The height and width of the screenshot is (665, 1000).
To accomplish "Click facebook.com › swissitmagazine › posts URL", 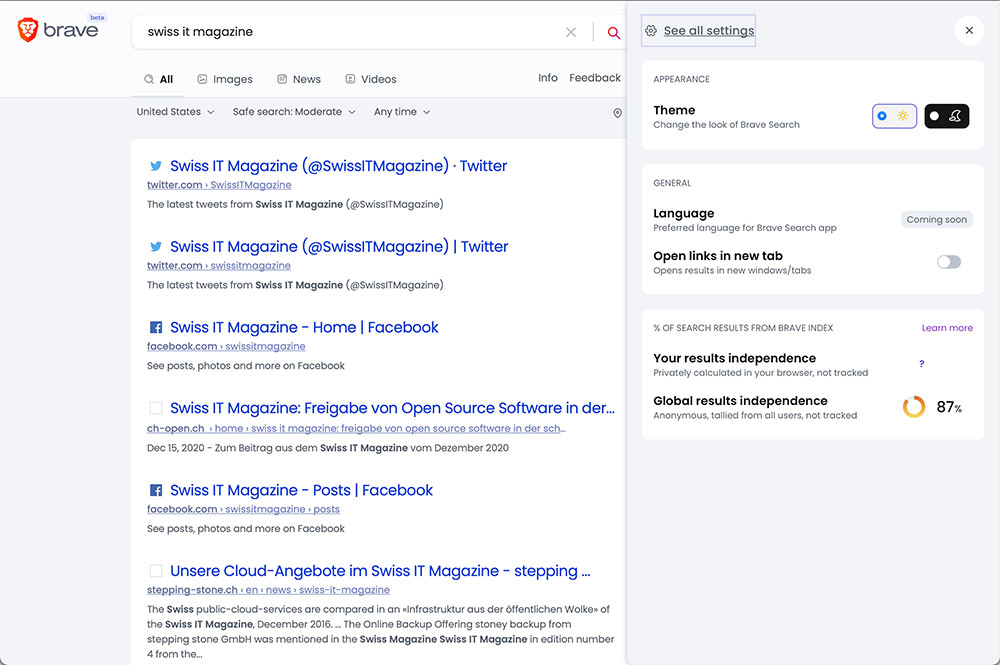I will (243, 509).
